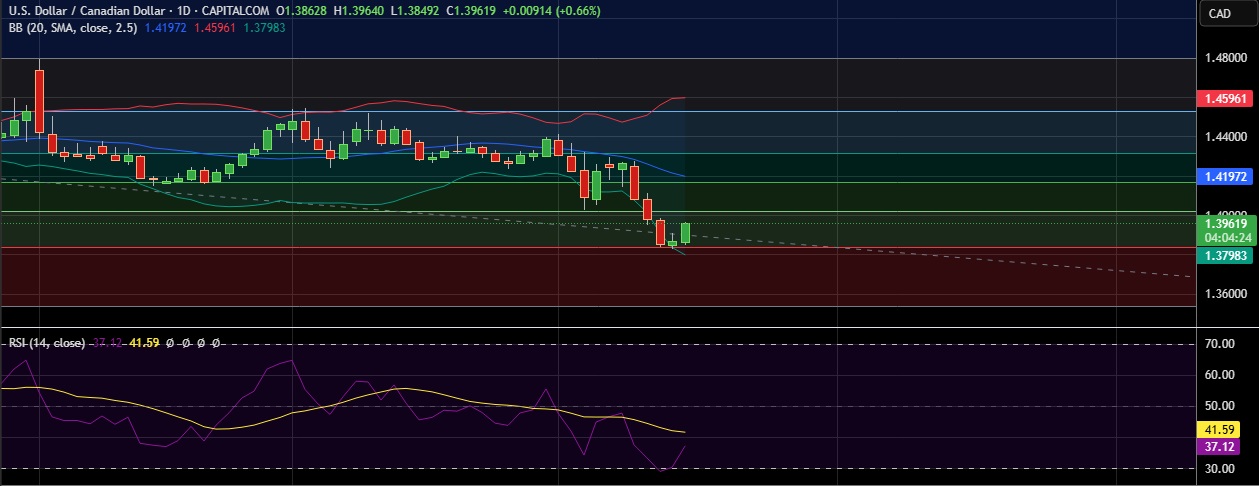The width and height of the screenshot is (1259, 486).
Task: Click the low value L1.38492 in header
Action: click(x=413, y=11)
